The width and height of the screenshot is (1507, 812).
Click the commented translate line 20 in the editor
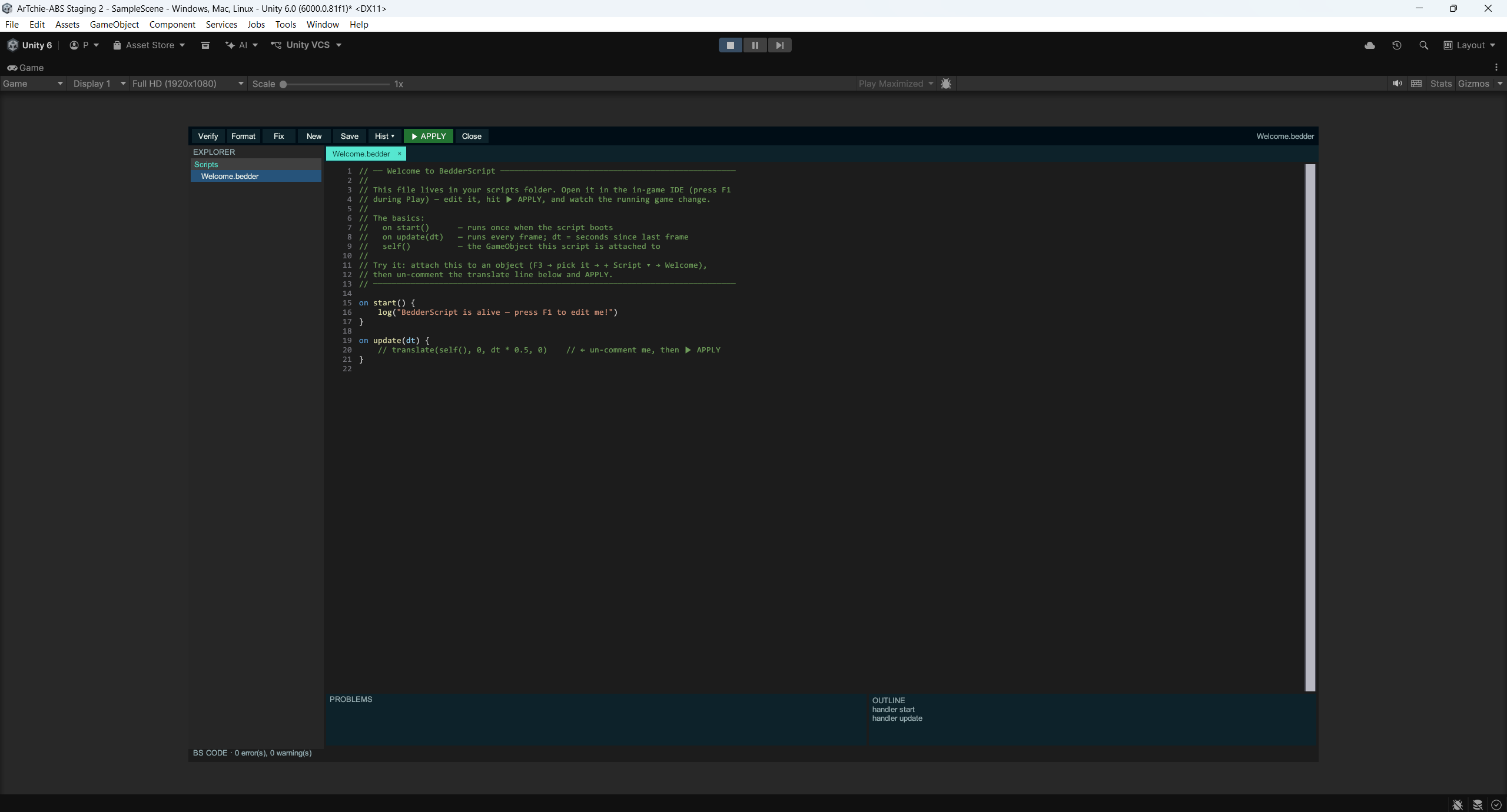click(x=549, y=350)
